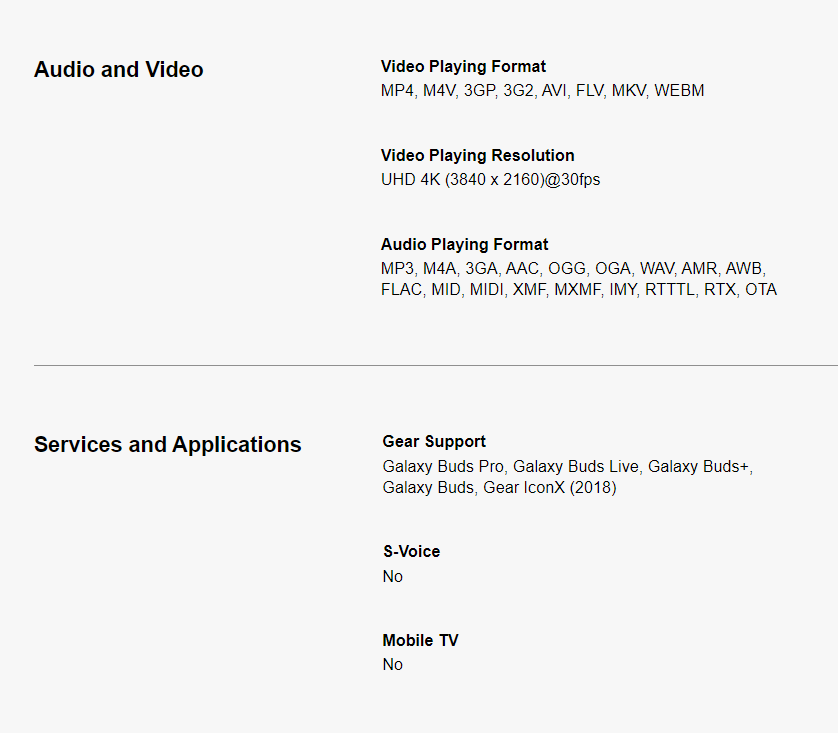Click the MP3 audio format text

pos(397,269)
